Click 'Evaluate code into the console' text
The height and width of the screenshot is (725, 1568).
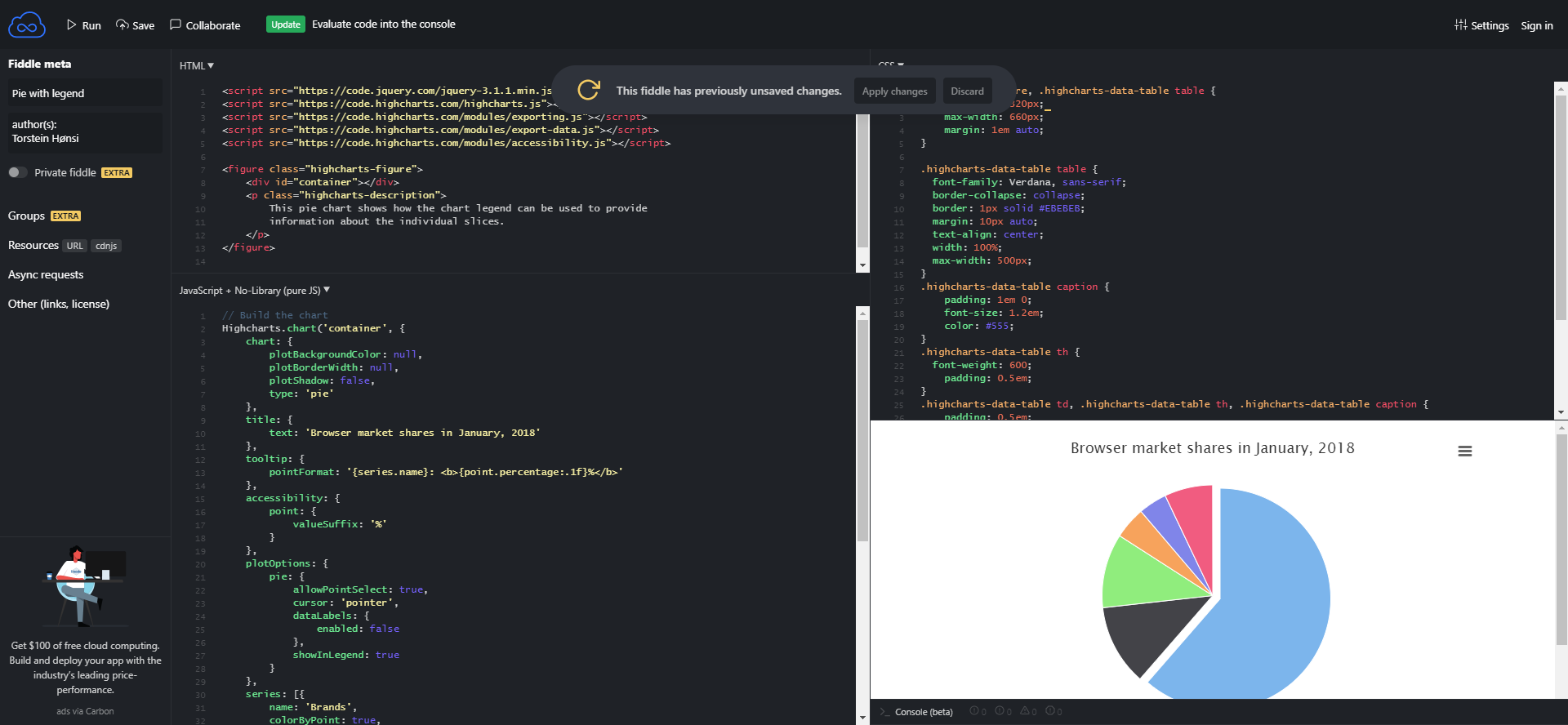[384, 24]
